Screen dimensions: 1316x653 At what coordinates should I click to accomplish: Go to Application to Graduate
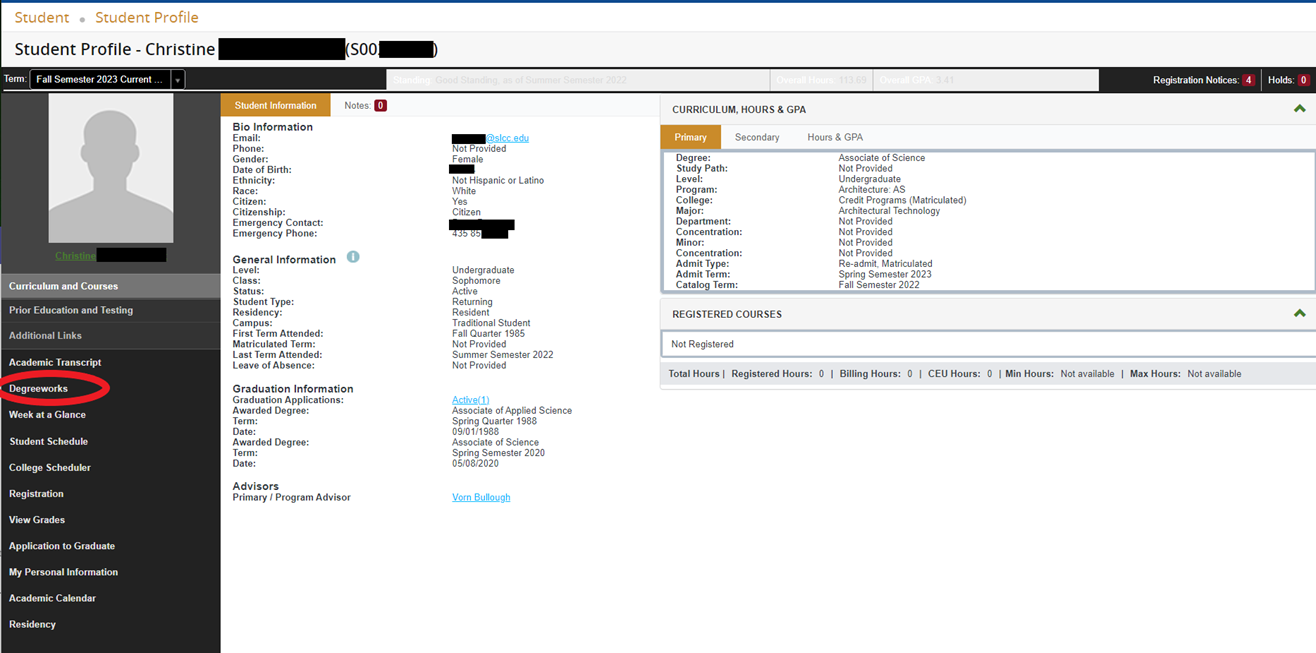coord(62,546)
